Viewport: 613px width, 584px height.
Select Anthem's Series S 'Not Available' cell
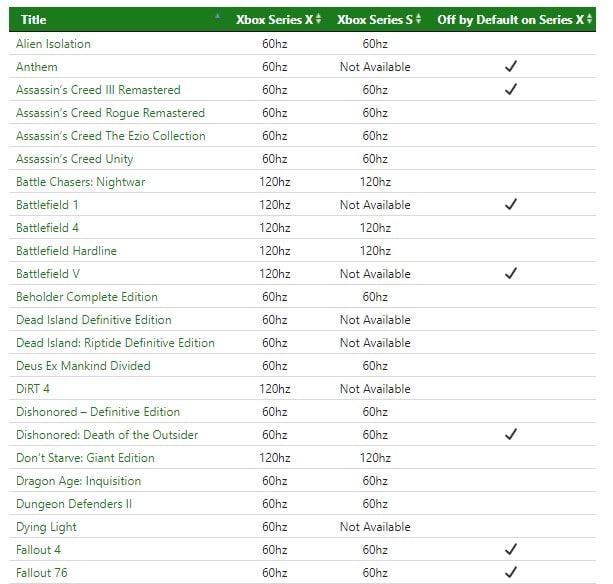coord(375,67)
